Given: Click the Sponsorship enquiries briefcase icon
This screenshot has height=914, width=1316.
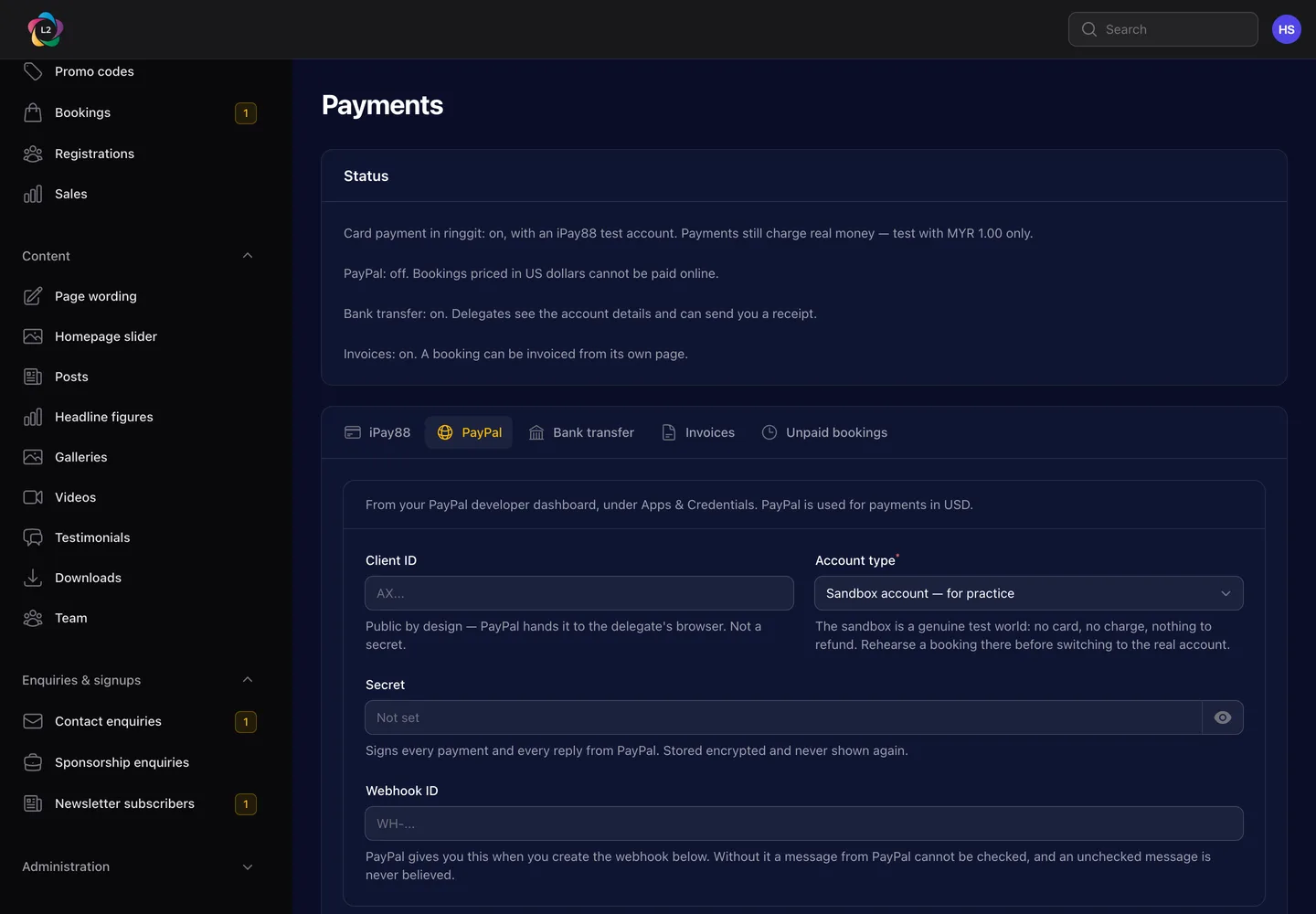Looking at the screenshot, I should click(x=33, y=762).
